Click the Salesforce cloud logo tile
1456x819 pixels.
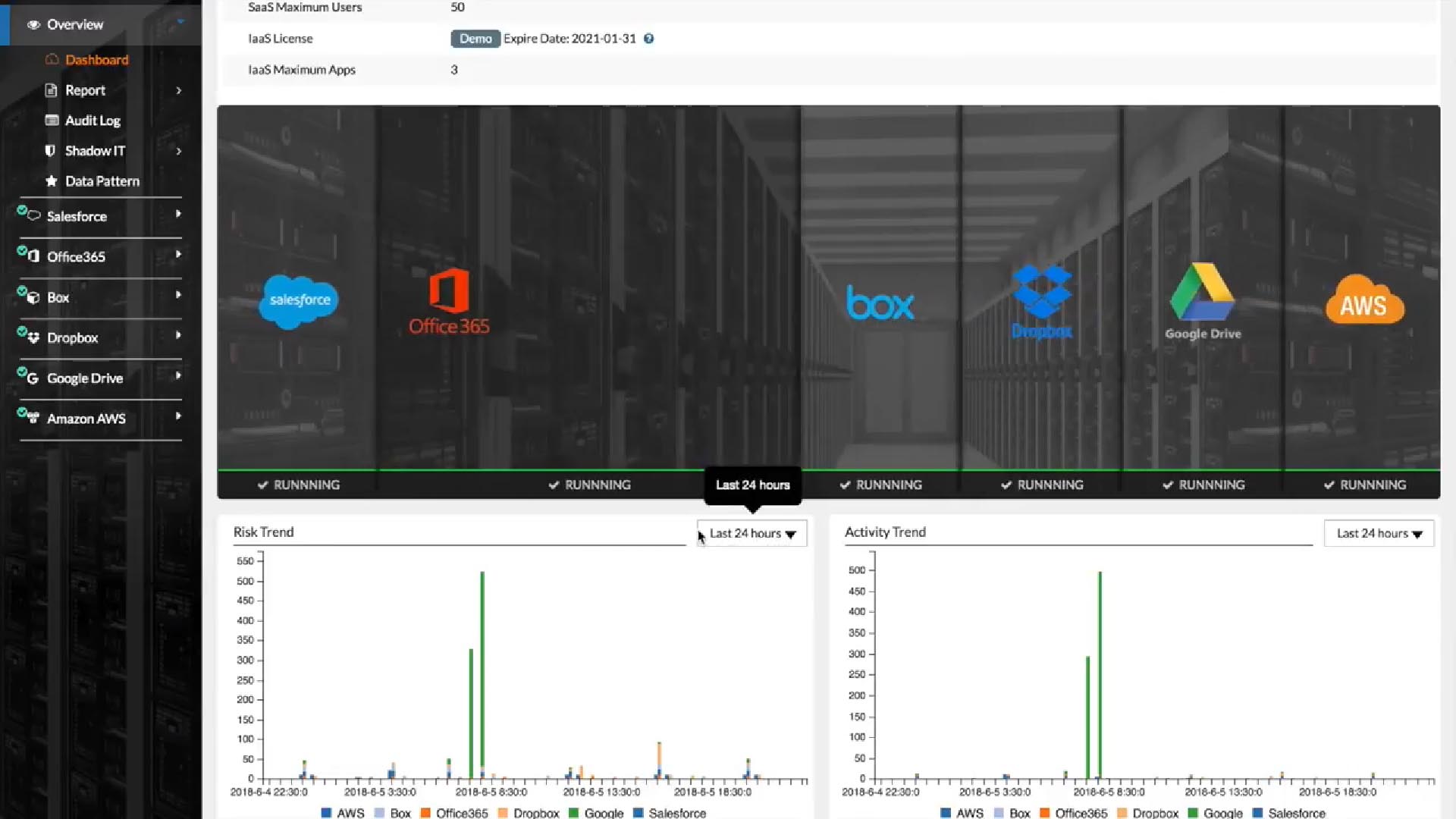click(299, 301)
